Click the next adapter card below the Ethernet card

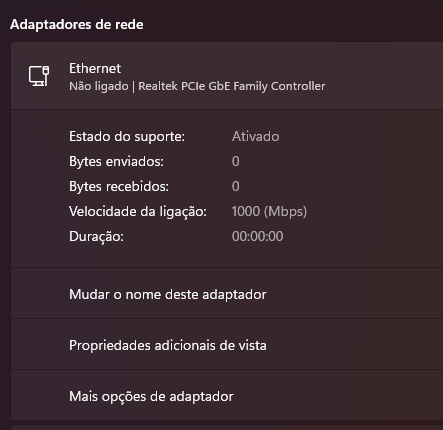pyautogui.click(x=227, y=427)
